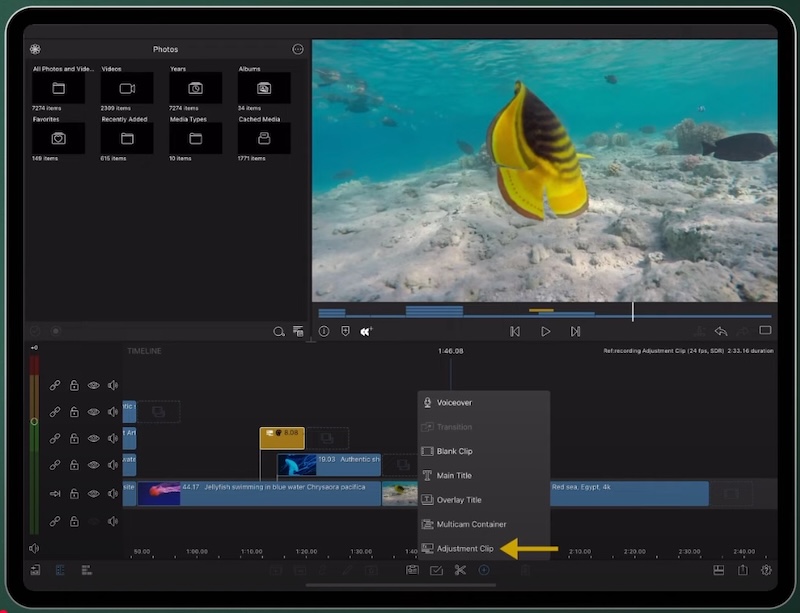Toggle the header icon above the audio meter
This screenshot has width=800, height=613.
pos(34,348)
